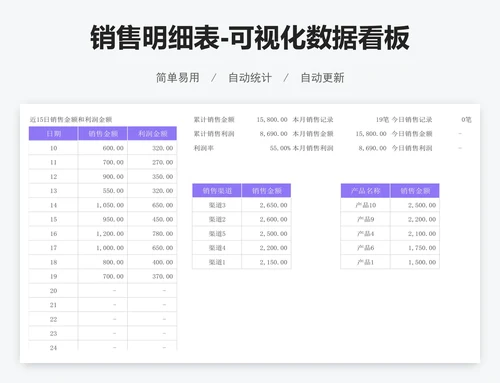Click the date cell 11
The height and width of the screenshot is (383, 500).
click(53, 162)
